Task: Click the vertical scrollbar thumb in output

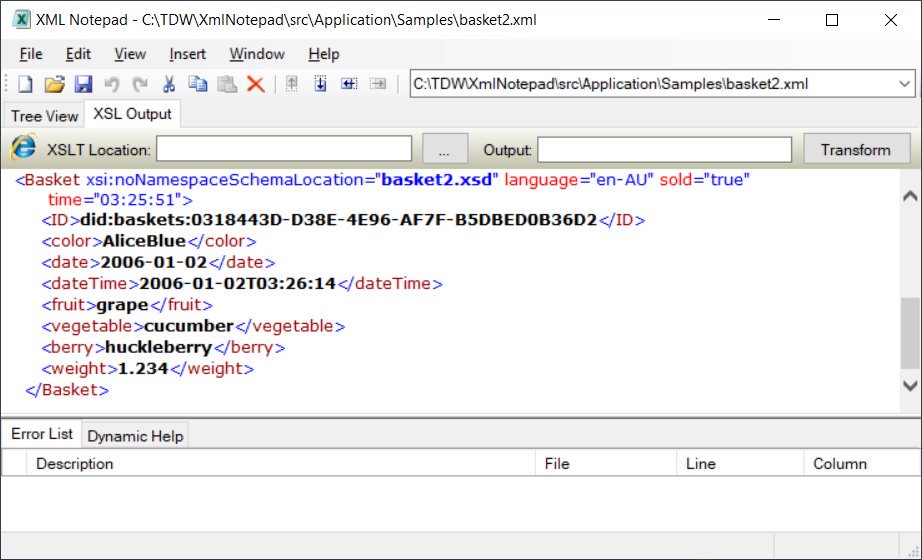Action: coord(910,334)
